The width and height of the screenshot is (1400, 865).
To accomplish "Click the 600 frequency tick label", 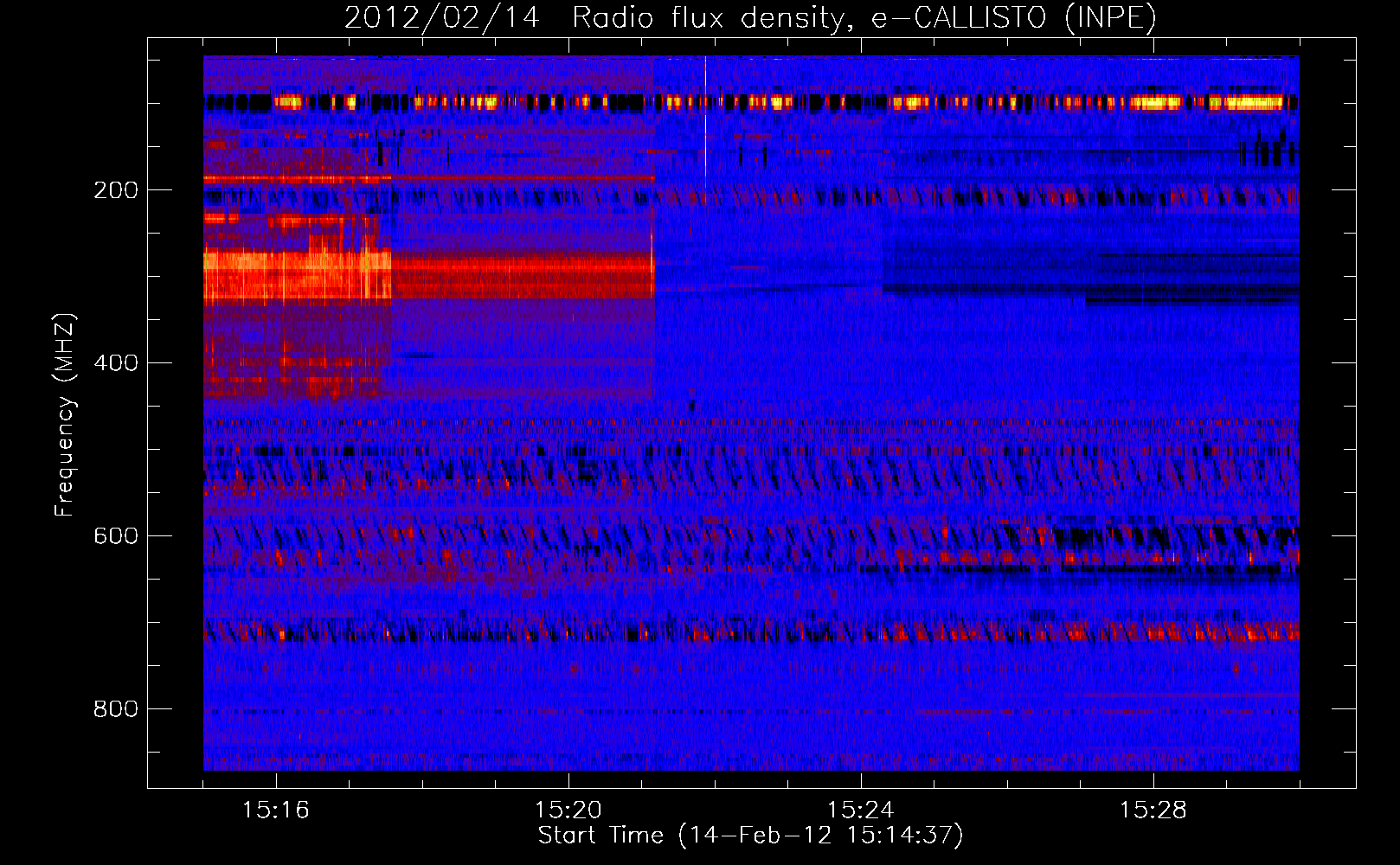I will 116,536.
